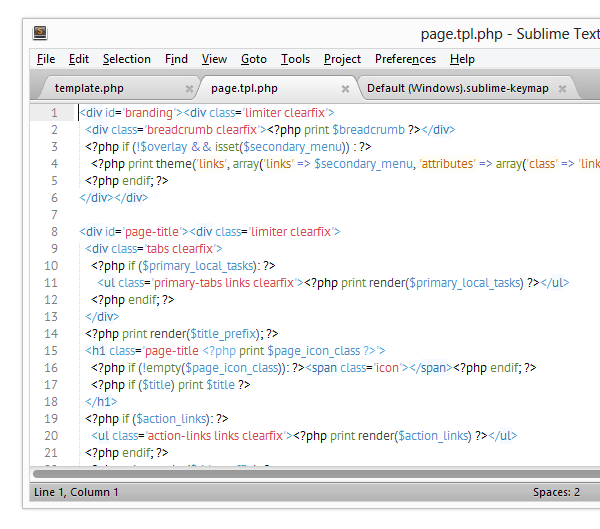This screenshot has height=529, width=600.
Task: Close the Default (Windows).sublime-keymap tab
Action: (x=563, y=89)
